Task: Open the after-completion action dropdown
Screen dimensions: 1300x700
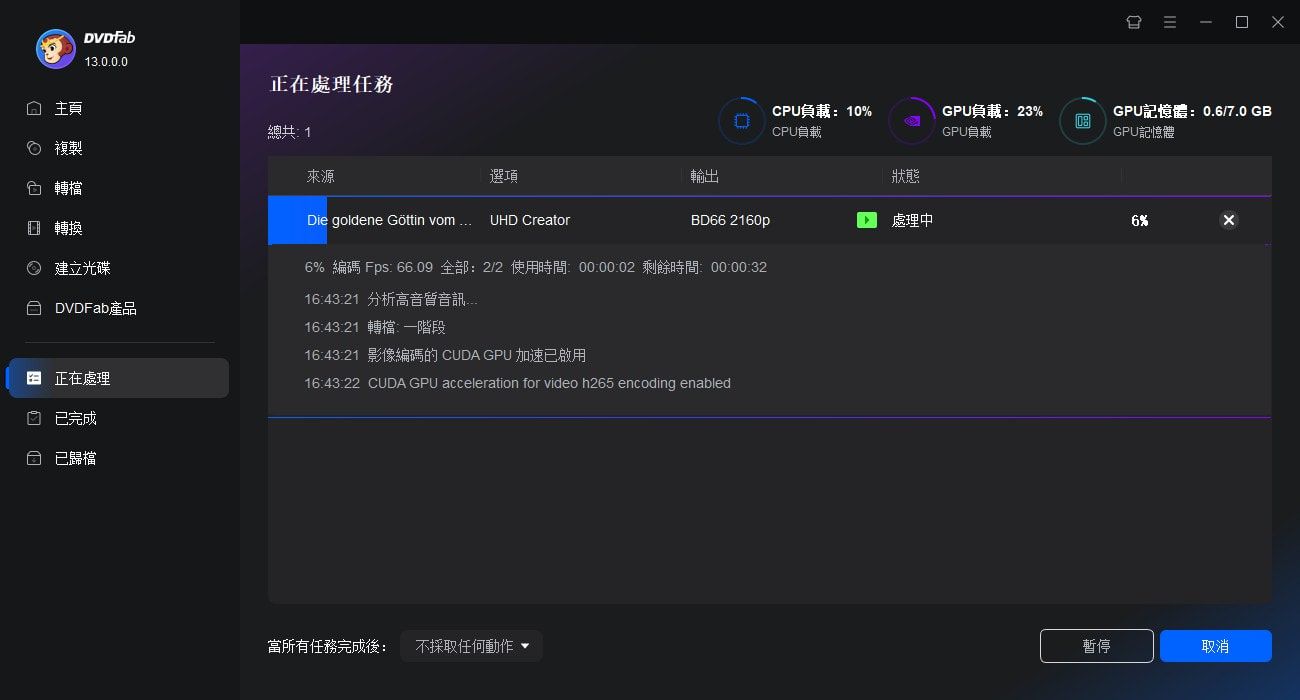Action: tap(471, 646)
